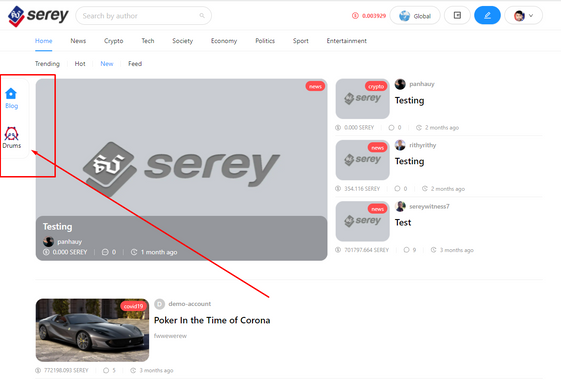The image size is (561, 380).
Task: Click the wallet icon button
Action: tap(457, 16)
